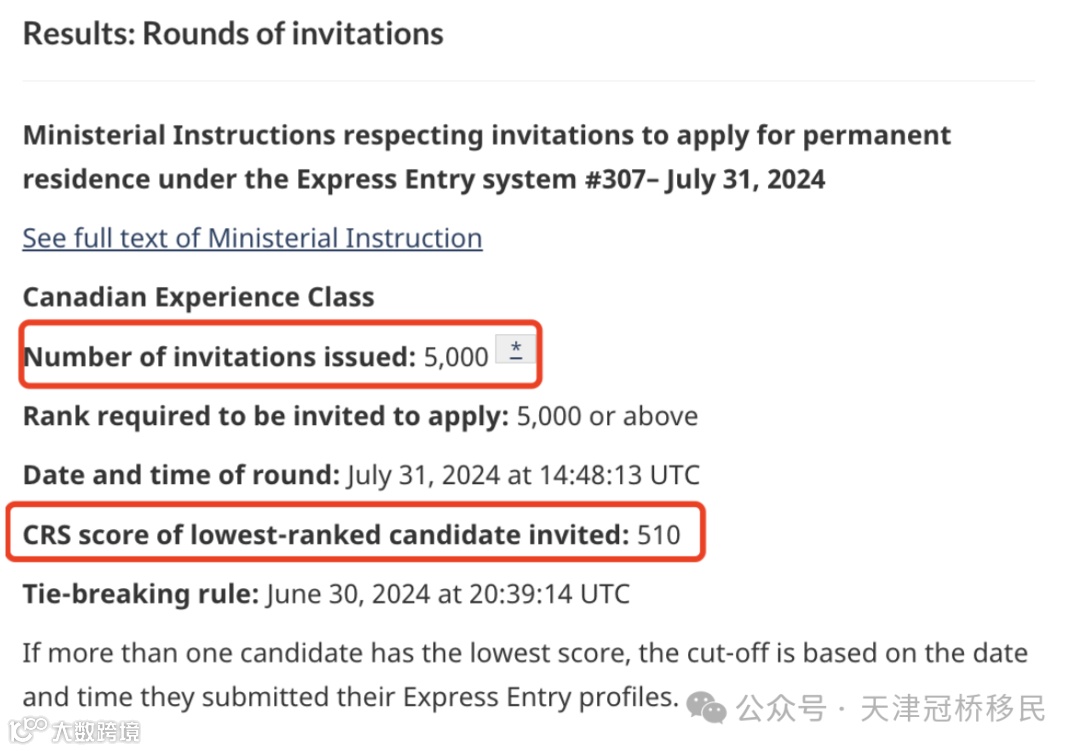Click the June 30, 2024 tie-breaking timestamp
Viewport: 1080px width, 751px height.
pos(448,593)
